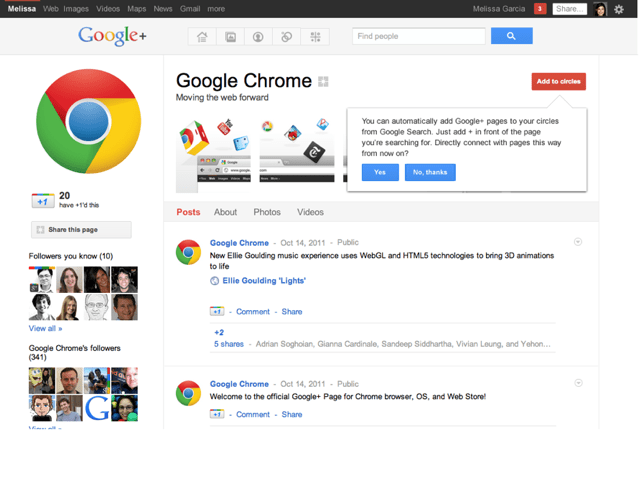Switch to the Posts tab
The image size is (639, 481).
(188, 212)
